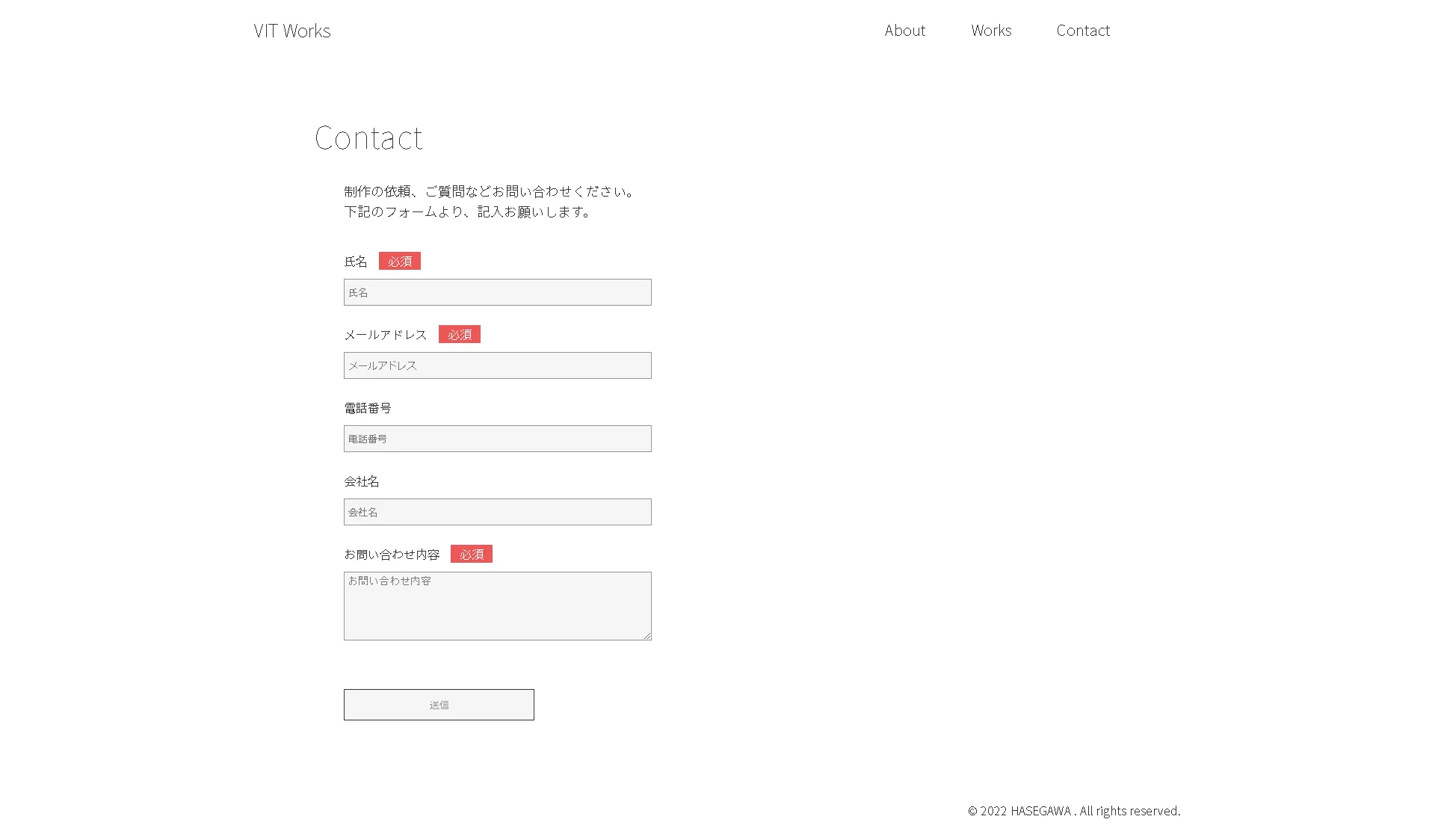
Task: Click the textarea resize handle corner
Action: point(647,636)
